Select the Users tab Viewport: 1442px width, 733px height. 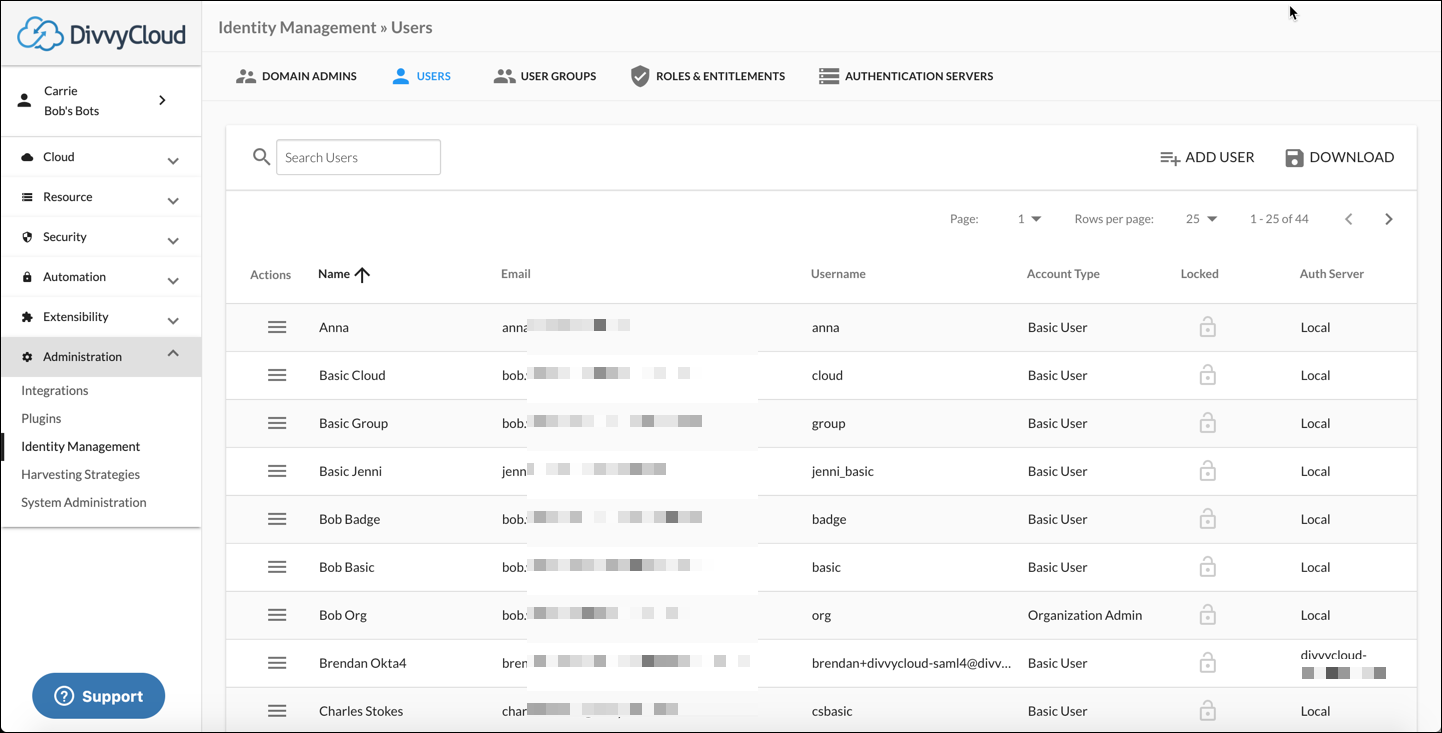click(421, 76)
